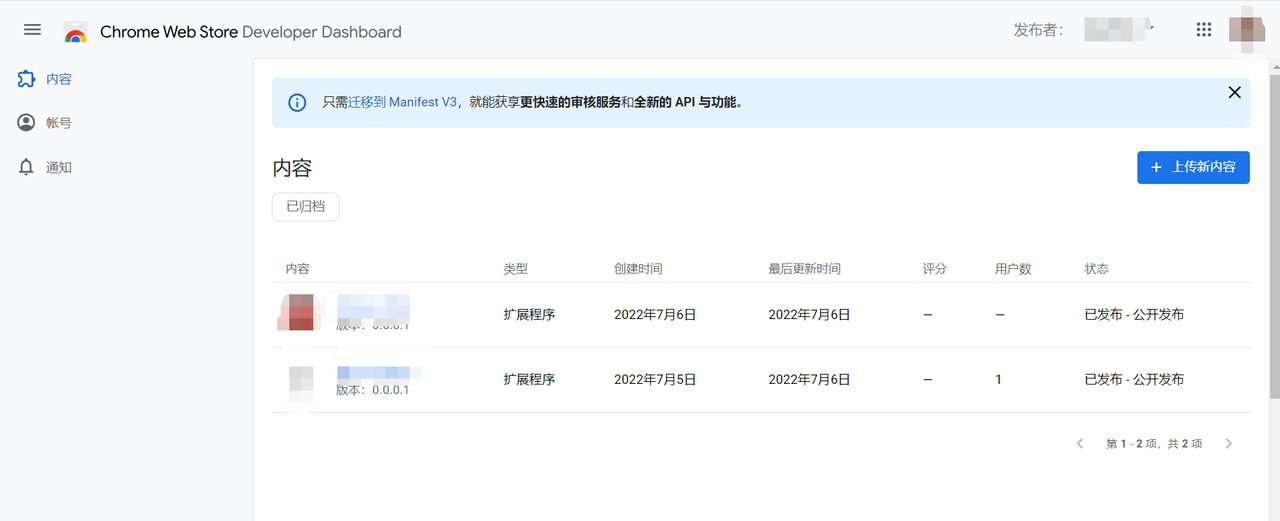Click the 类型 column header
This screenshot has width=1280, height=521.
[x=516, y=269]
